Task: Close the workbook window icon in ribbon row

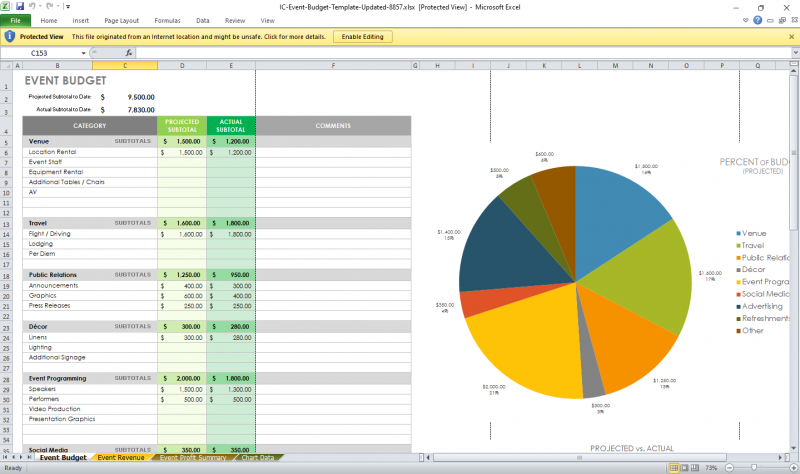Action: tap(794, 20)
